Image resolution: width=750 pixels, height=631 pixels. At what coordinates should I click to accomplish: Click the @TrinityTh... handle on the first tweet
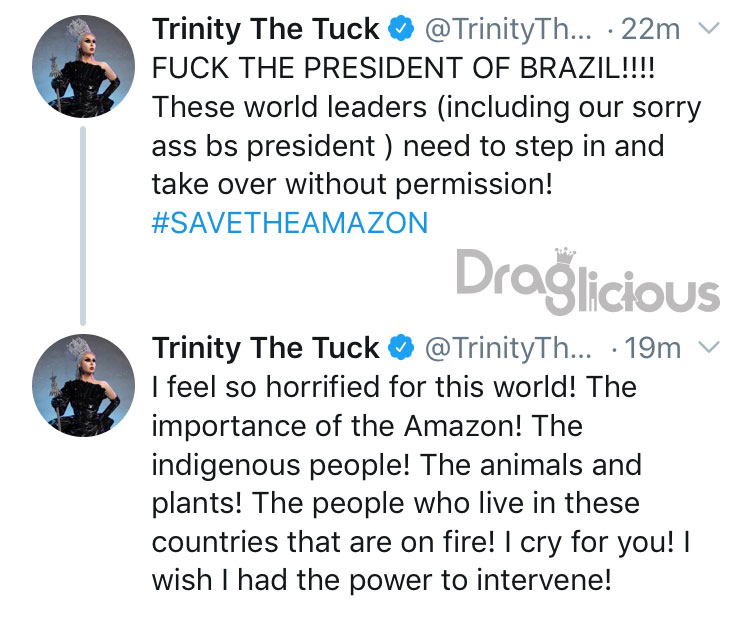508,29
